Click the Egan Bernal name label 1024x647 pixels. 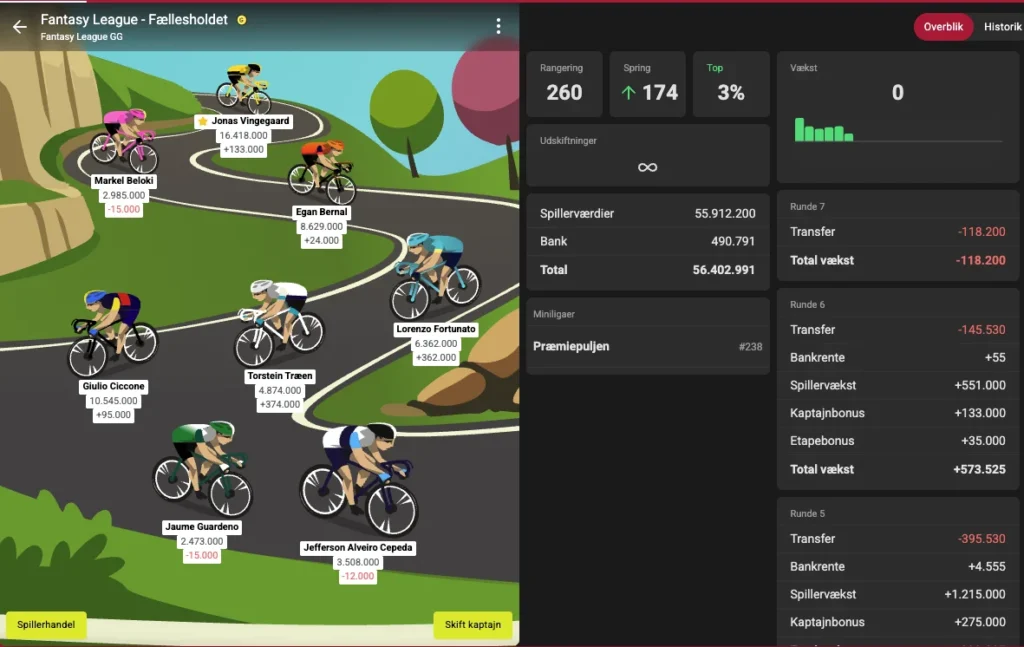coord(321,212)
